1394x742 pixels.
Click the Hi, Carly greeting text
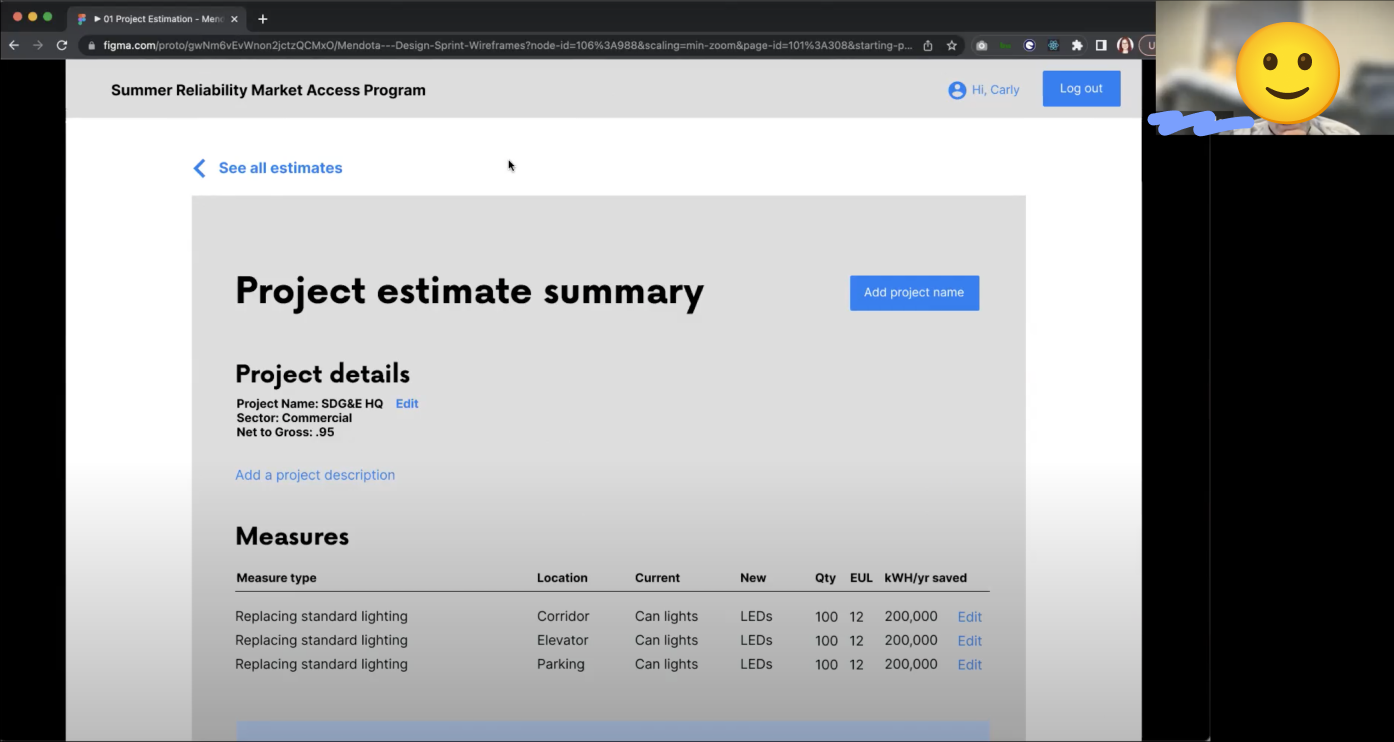click(x=995, y=90)
